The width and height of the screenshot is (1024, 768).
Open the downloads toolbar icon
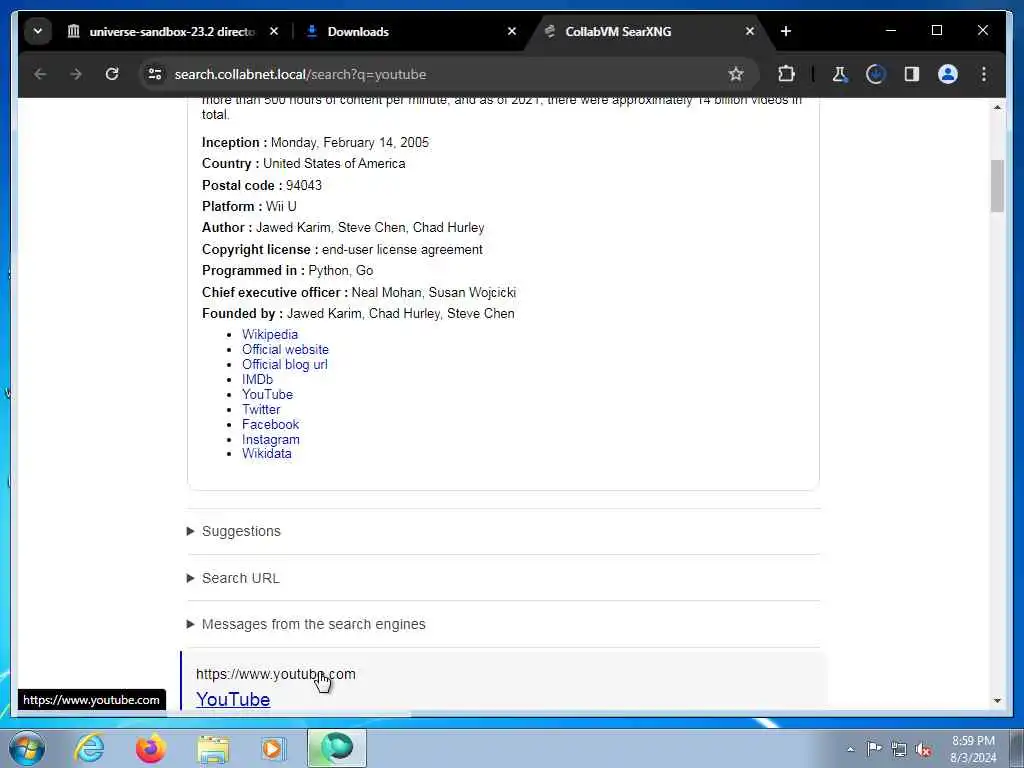(876, 74)
